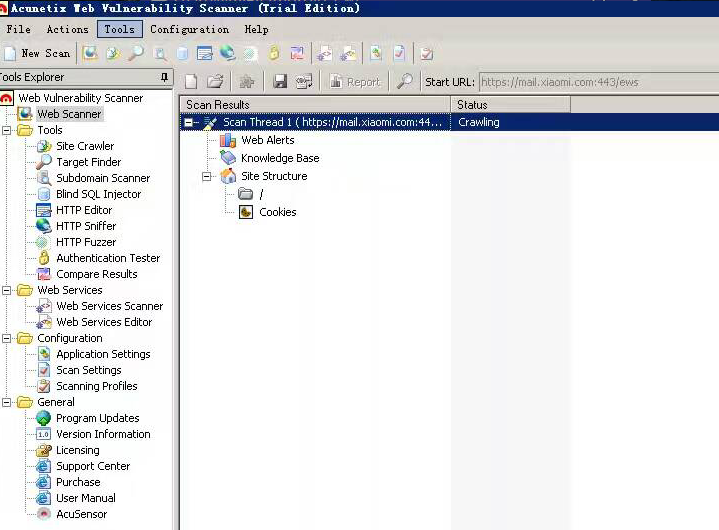Screen dimensions: 719x530
Task: Select Blind SQL Injector in the tree
Action: [x=99, y=194]
